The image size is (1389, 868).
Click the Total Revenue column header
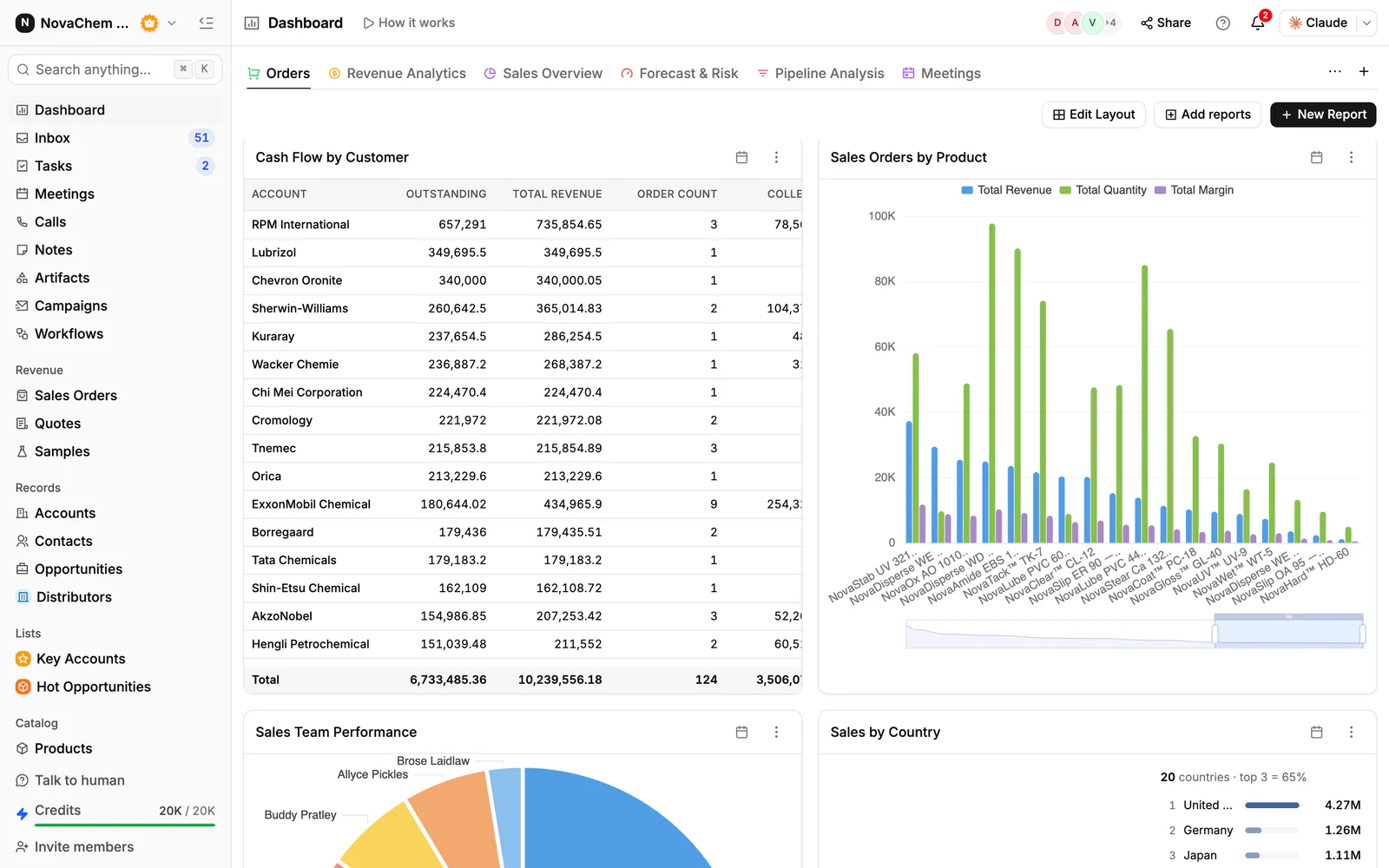coord(557,194)
